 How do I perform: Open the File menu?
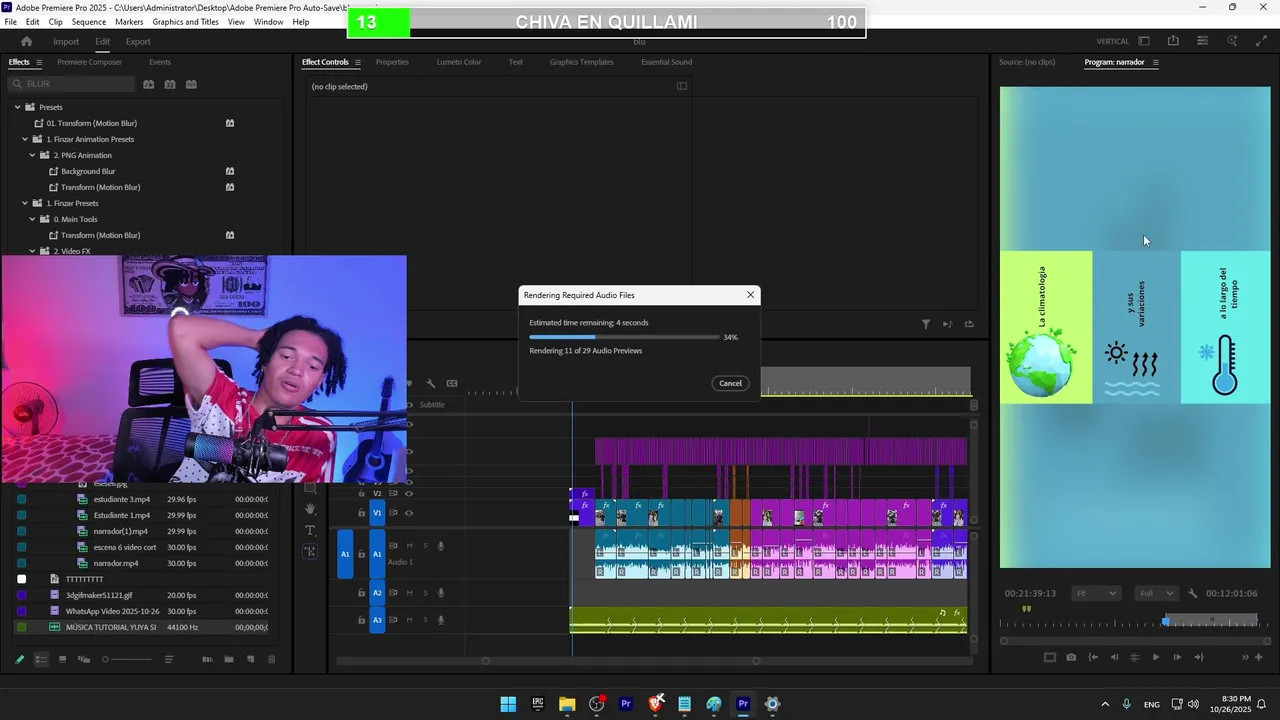10,22
